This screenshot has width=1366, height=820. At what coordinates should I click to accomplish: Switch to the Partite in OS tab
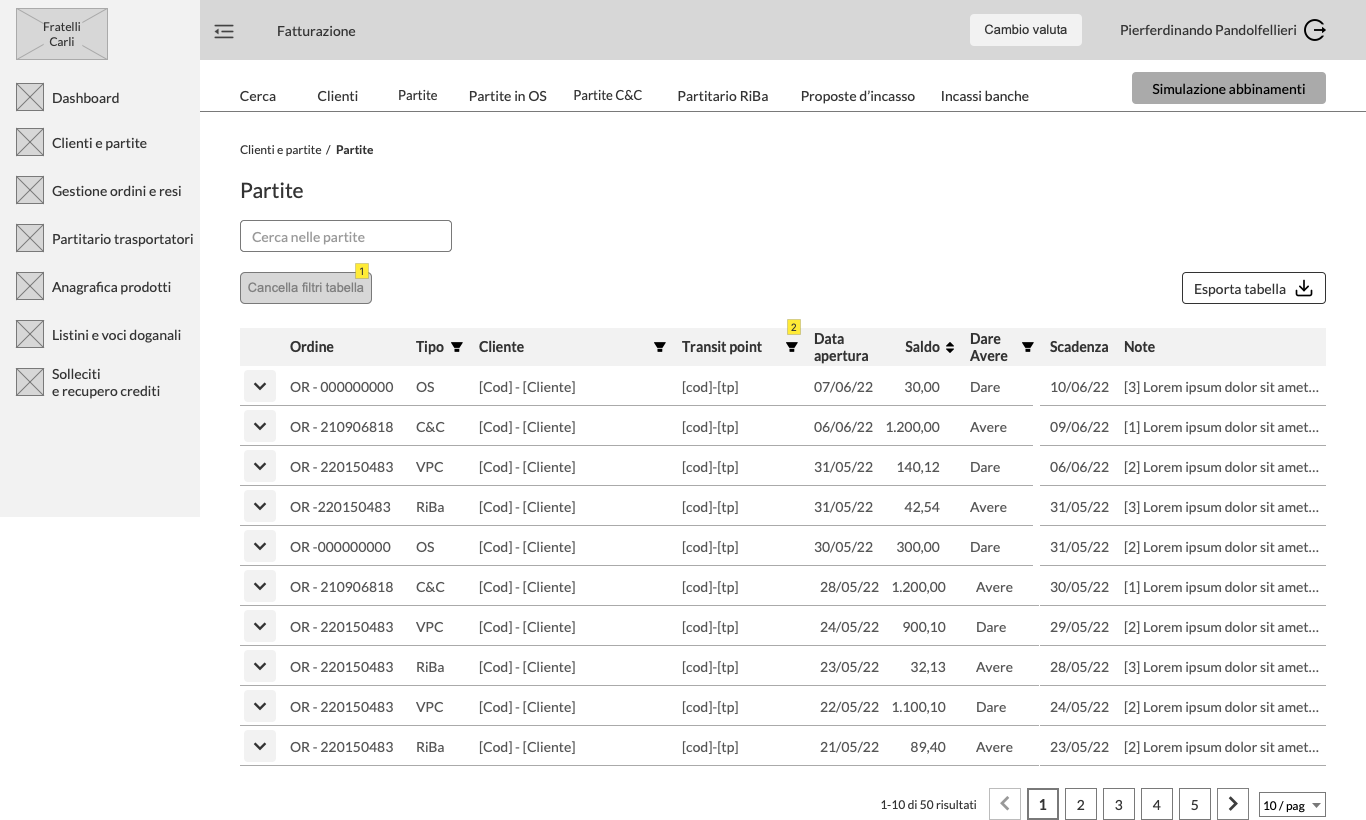coord(507,96)
